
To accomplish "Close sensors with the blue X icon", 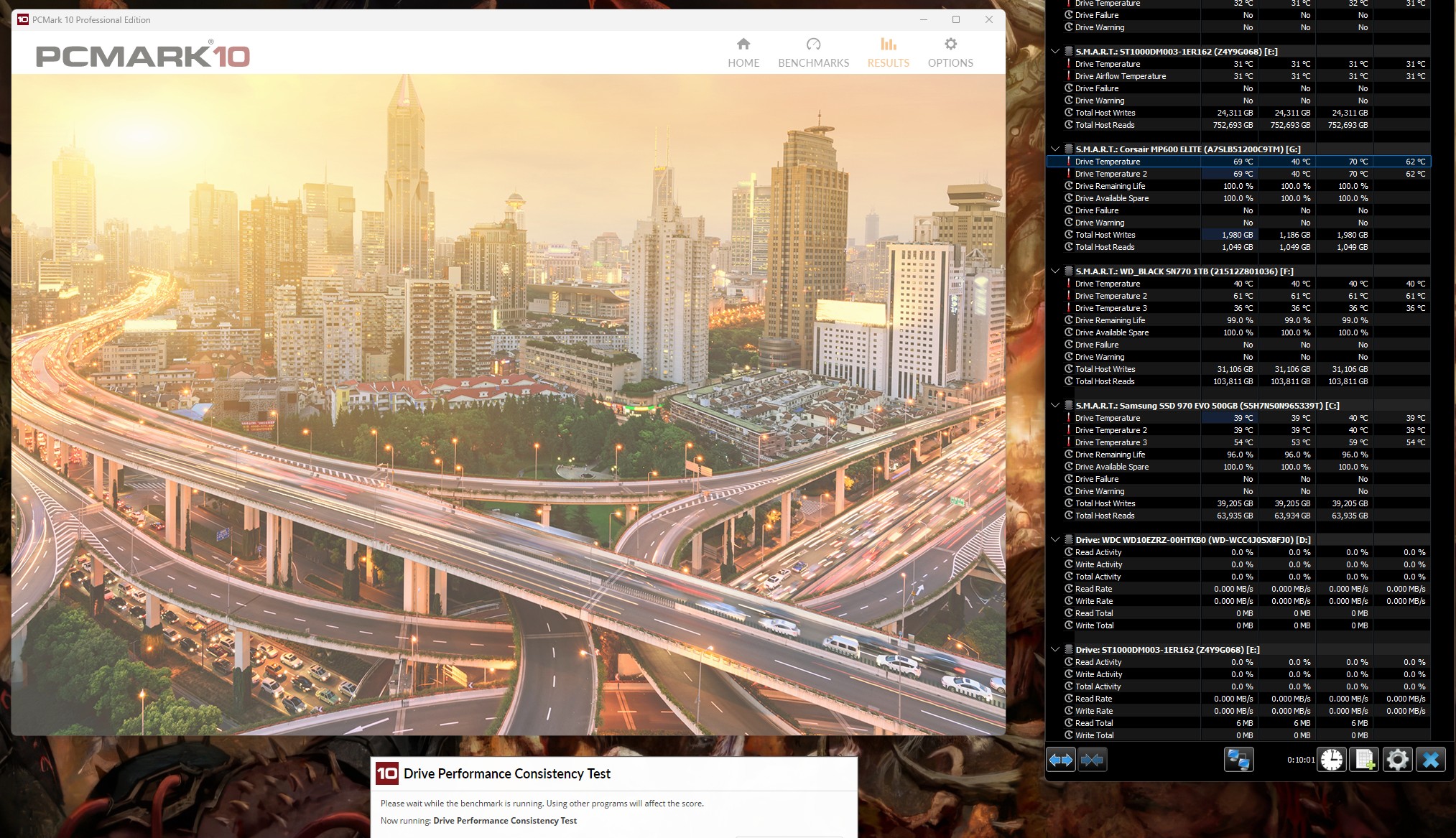I will 1430,759.
